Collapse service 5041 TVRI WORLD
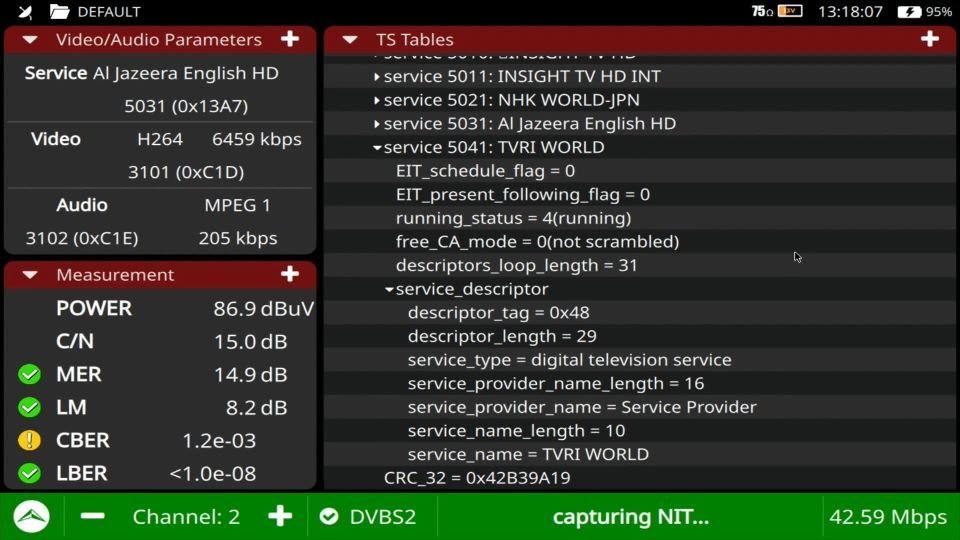Image resolution: width=960 pixels, height=540 pixels. [377, 148]
